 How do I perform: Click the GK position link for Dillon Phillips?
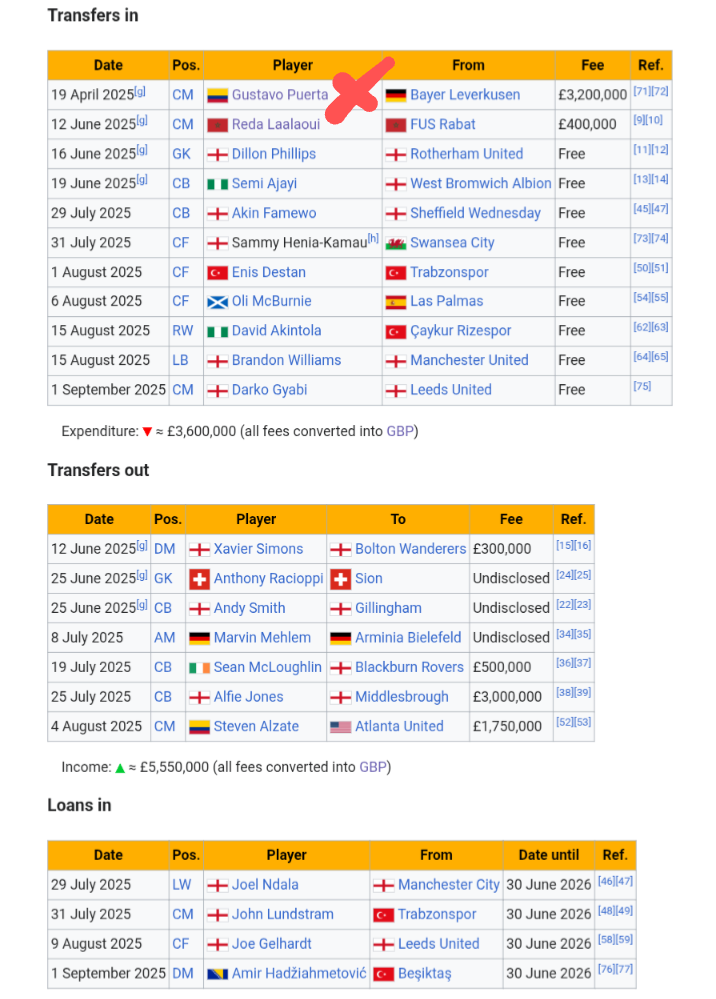182,154
